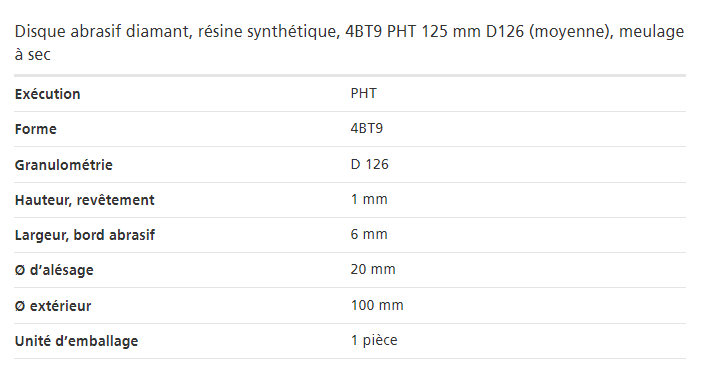Click the '1 mm' coating height value

[x=369, y=199]
